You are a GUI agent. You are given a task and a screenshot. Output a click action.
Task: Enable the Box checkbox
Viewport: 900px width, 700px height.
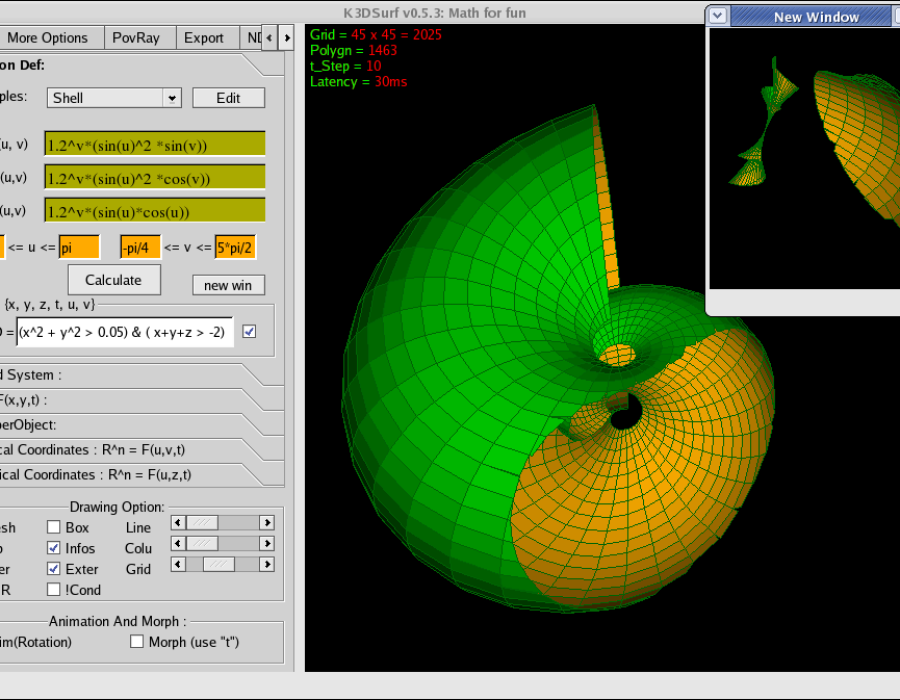(53, 527)
